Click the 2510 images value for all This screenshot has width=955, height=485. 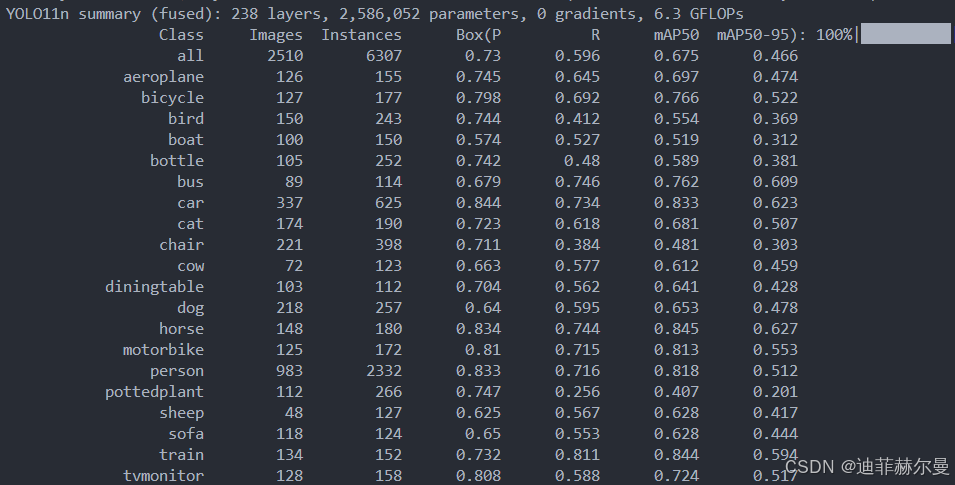pyautogui.click(x=285, y=55)
